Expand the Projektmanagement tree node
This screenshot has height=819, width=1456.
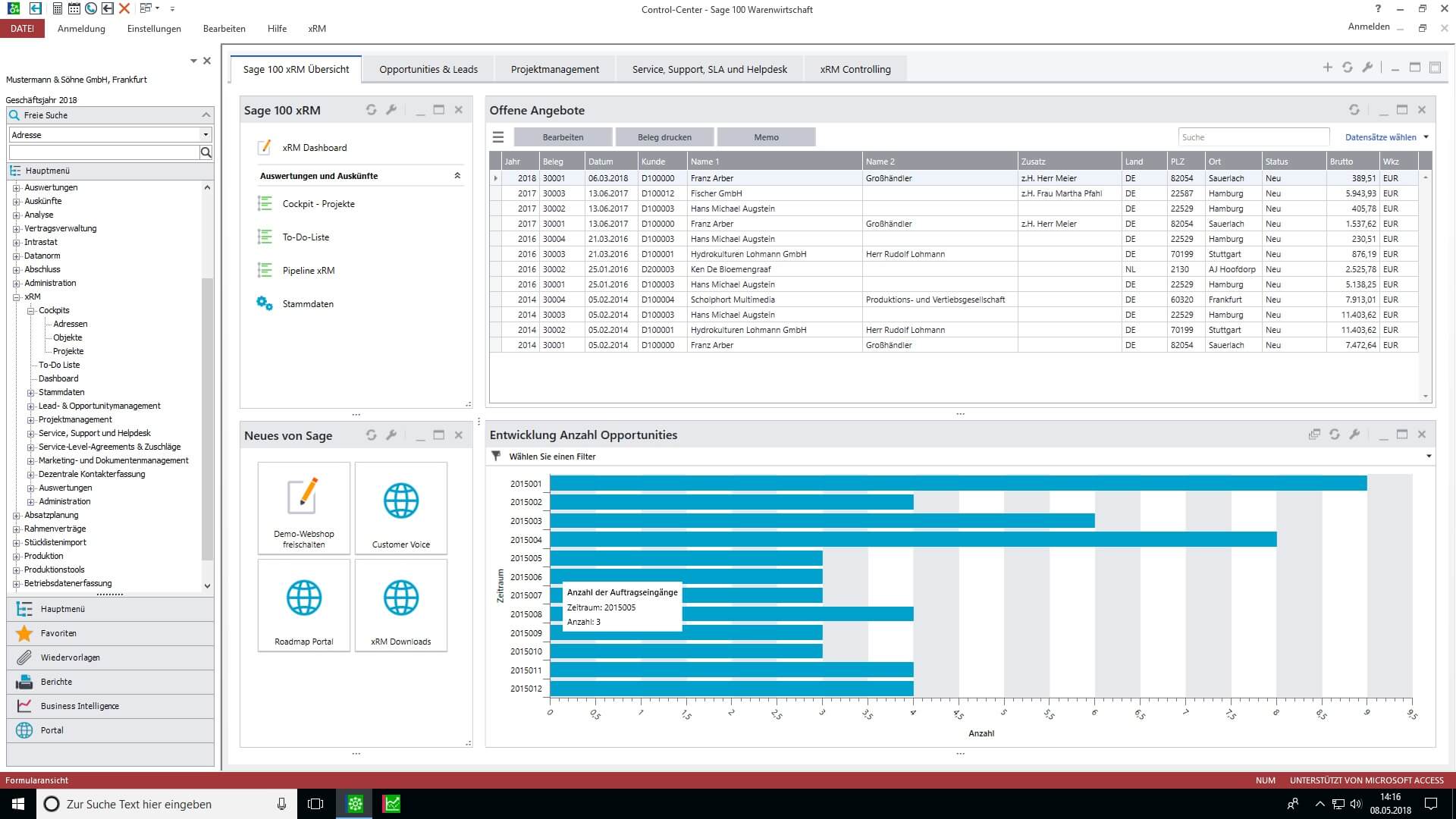[x=31, y=420]
